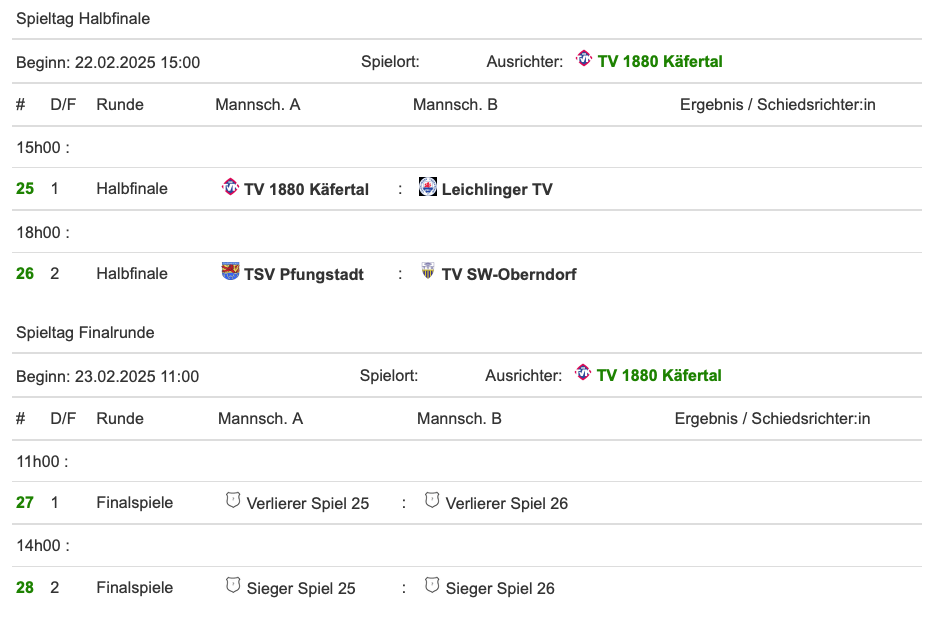
Task: Open match number 27 details
Action: click(25, 503)
